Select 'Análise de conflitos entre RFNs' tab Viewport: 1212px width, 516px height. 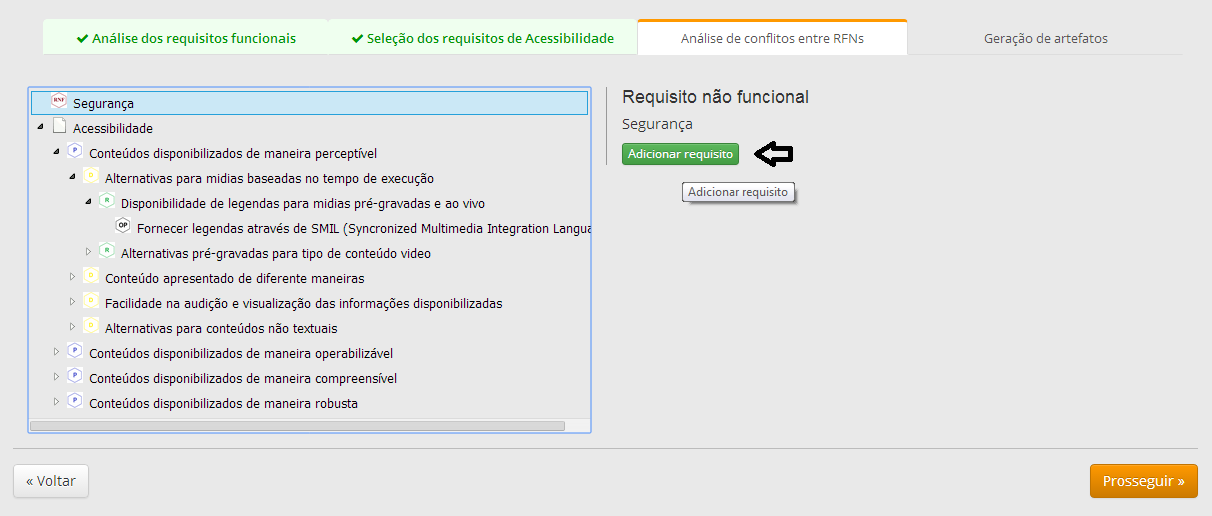coord(772,38)
